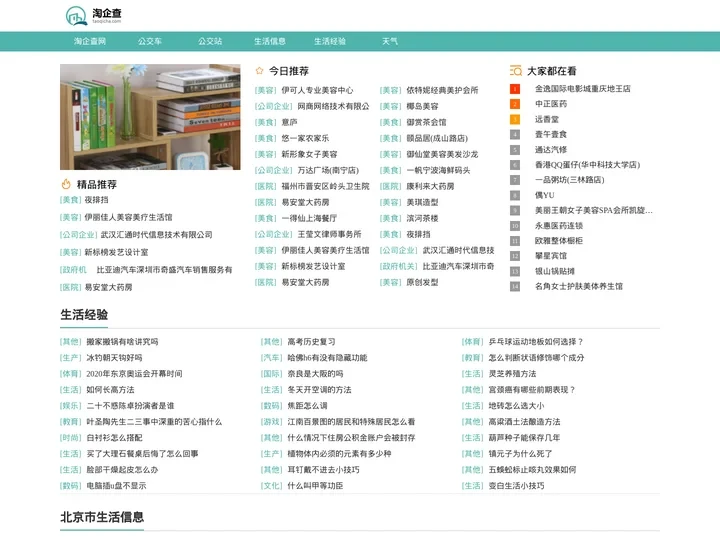Open 原创发型 link

click(422, 282)
